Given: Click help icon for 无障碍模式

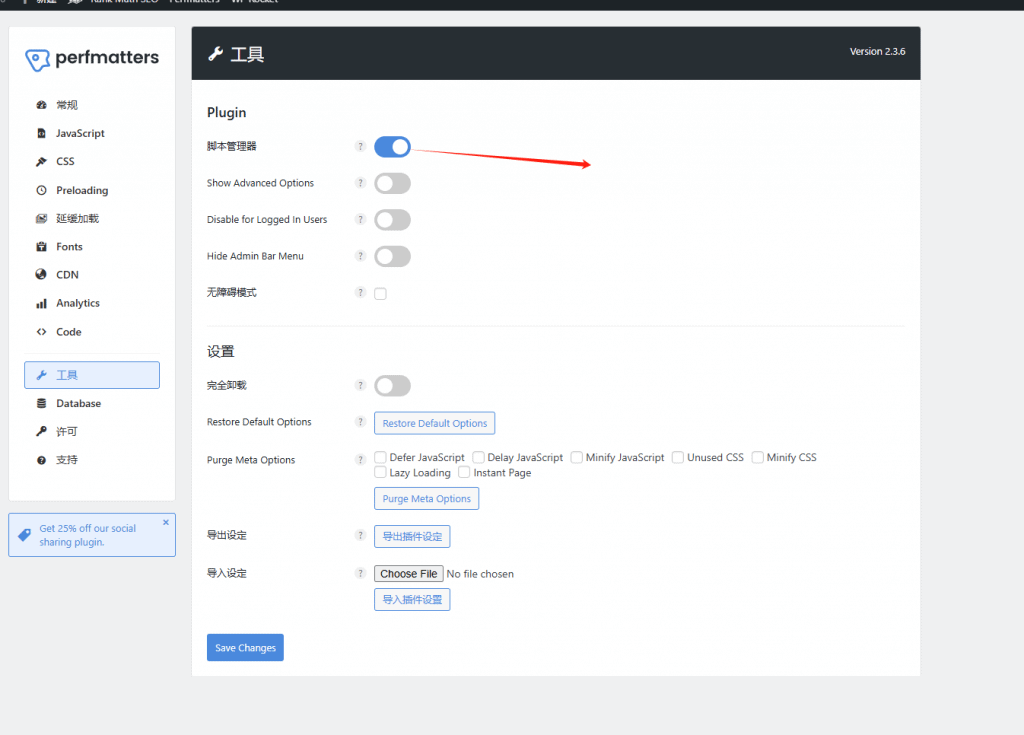Looking at the screenshot, I should point(360,292).
